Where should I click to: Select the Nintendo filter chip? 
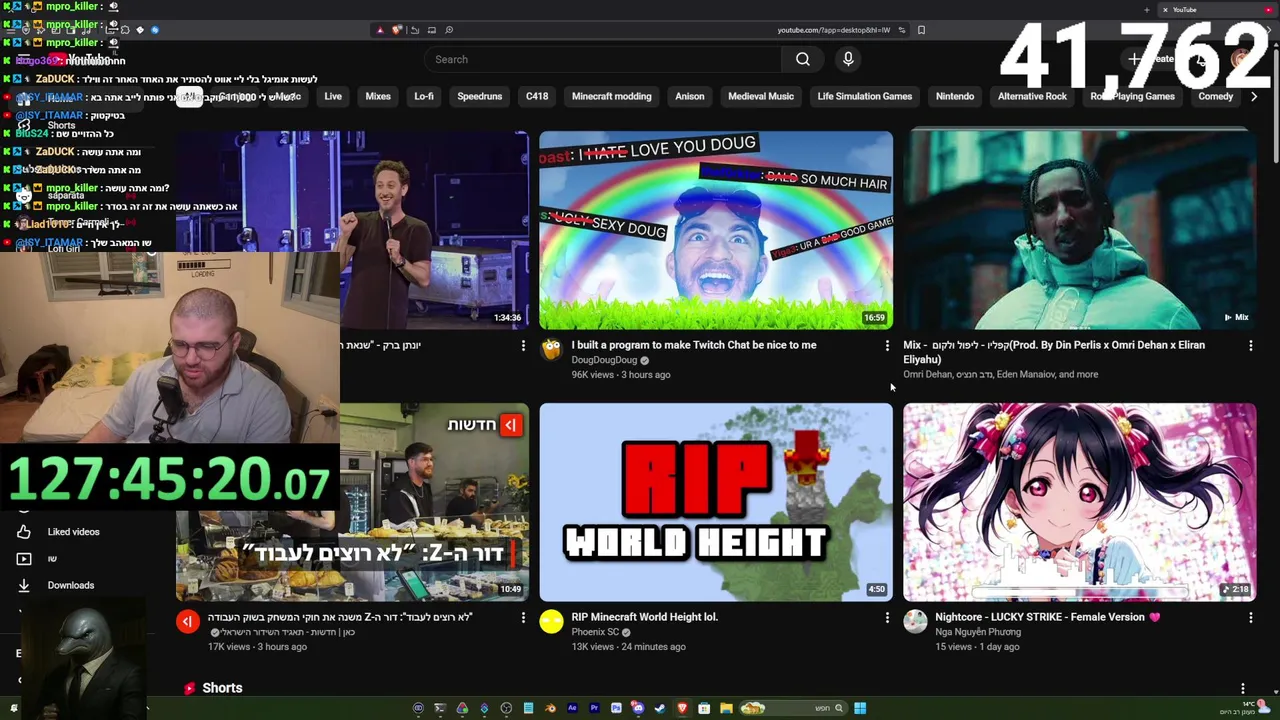point(955,96)
